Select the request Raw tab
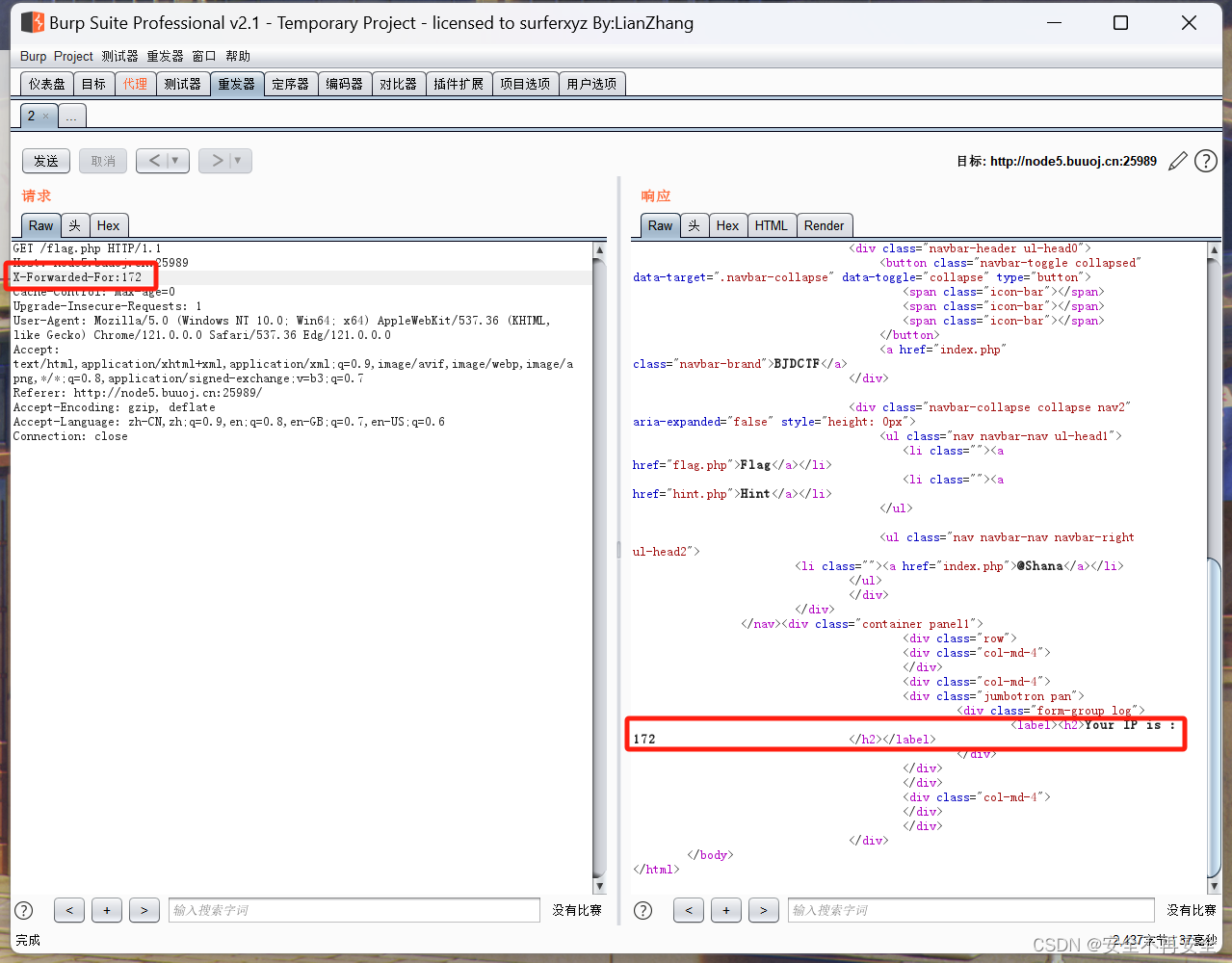 pyautogui.click(x=40, y=225)
